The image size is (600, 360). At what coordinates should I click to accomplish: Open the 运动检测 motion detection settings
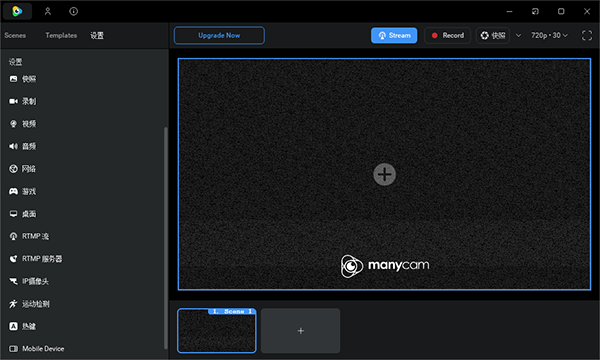(x=29, y=304)
